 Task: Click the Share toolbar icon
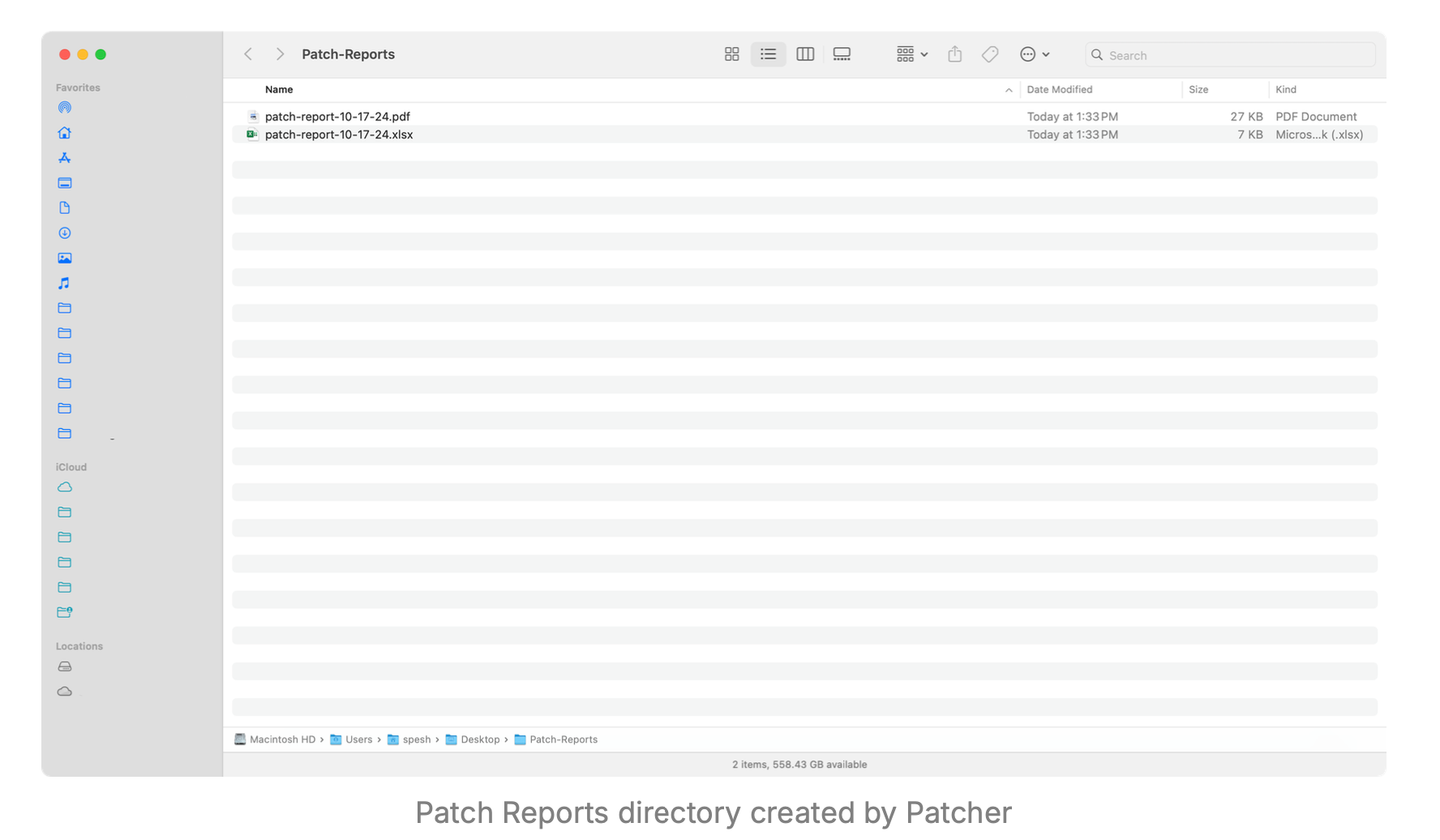click(x=955, y=54)
